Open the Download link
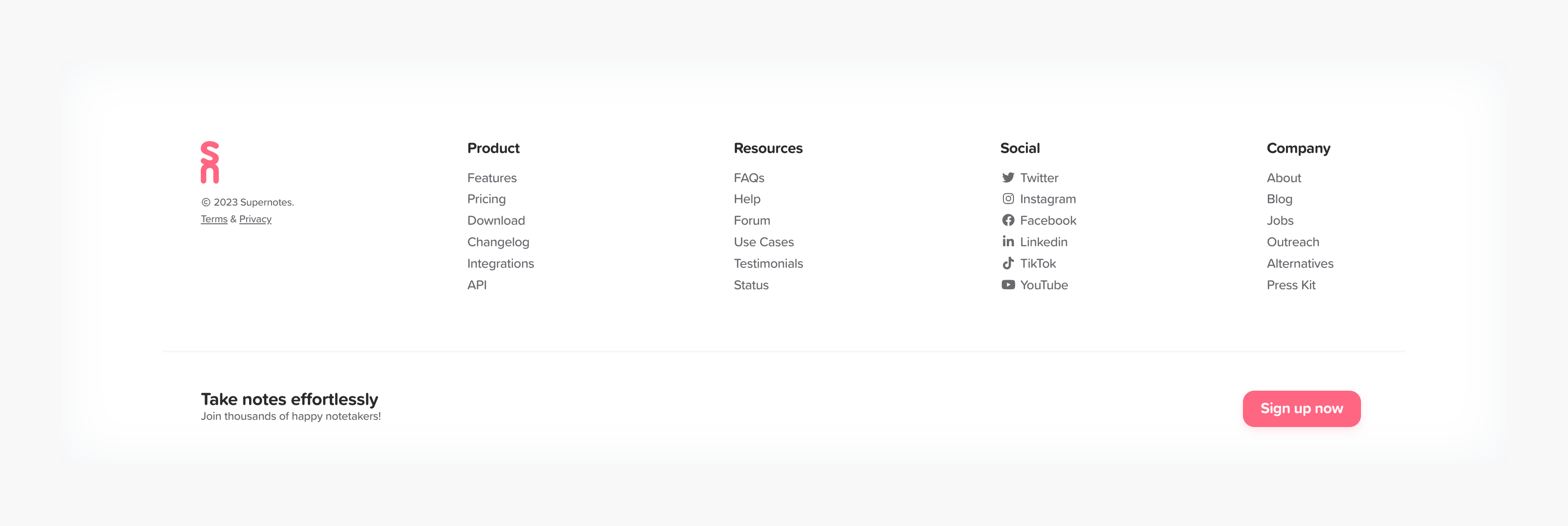 coord(495,220)
